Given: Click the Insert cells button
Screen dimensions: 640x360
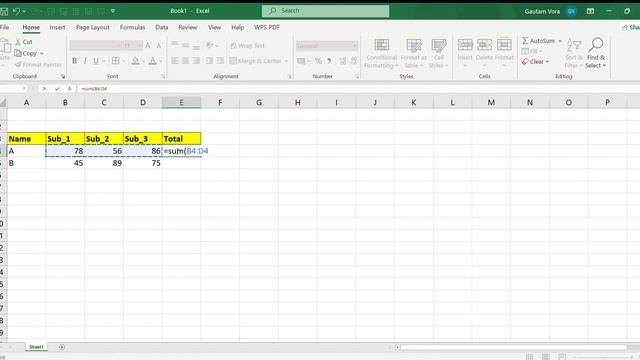Looking at the screenshot, I should 465,53.
